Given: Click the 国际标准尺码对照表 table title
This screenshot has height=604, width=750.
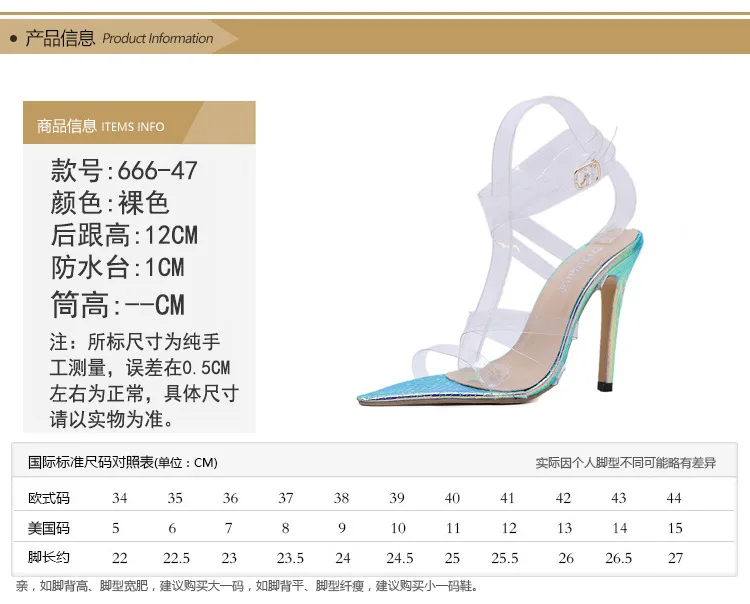Looking at the screenshot, I should point(123,462).
